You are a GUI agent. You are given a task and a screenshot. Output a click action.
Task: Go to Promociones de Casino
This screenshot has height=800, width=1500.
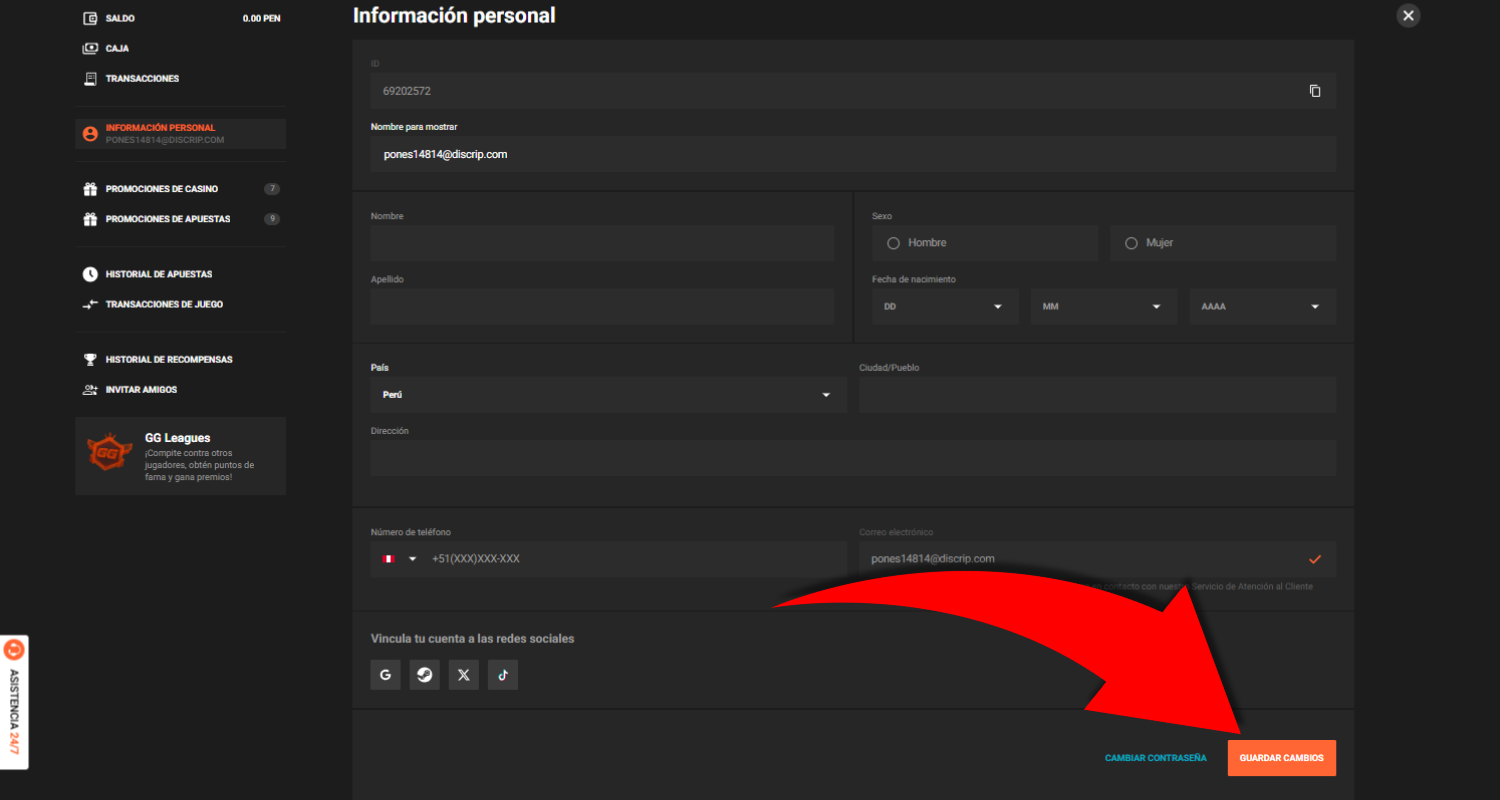tap(162, 189)
